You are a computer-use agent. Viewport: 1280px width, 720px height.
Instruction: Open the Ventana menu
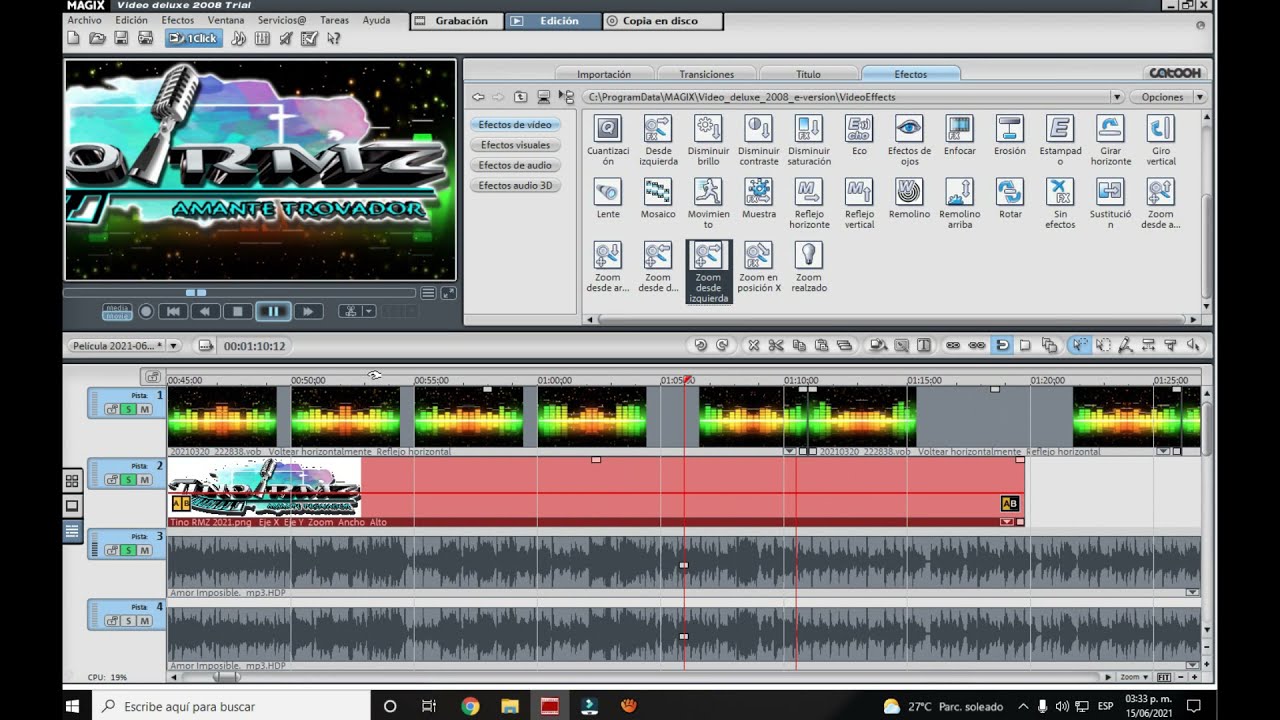click(x=226, y=20)
